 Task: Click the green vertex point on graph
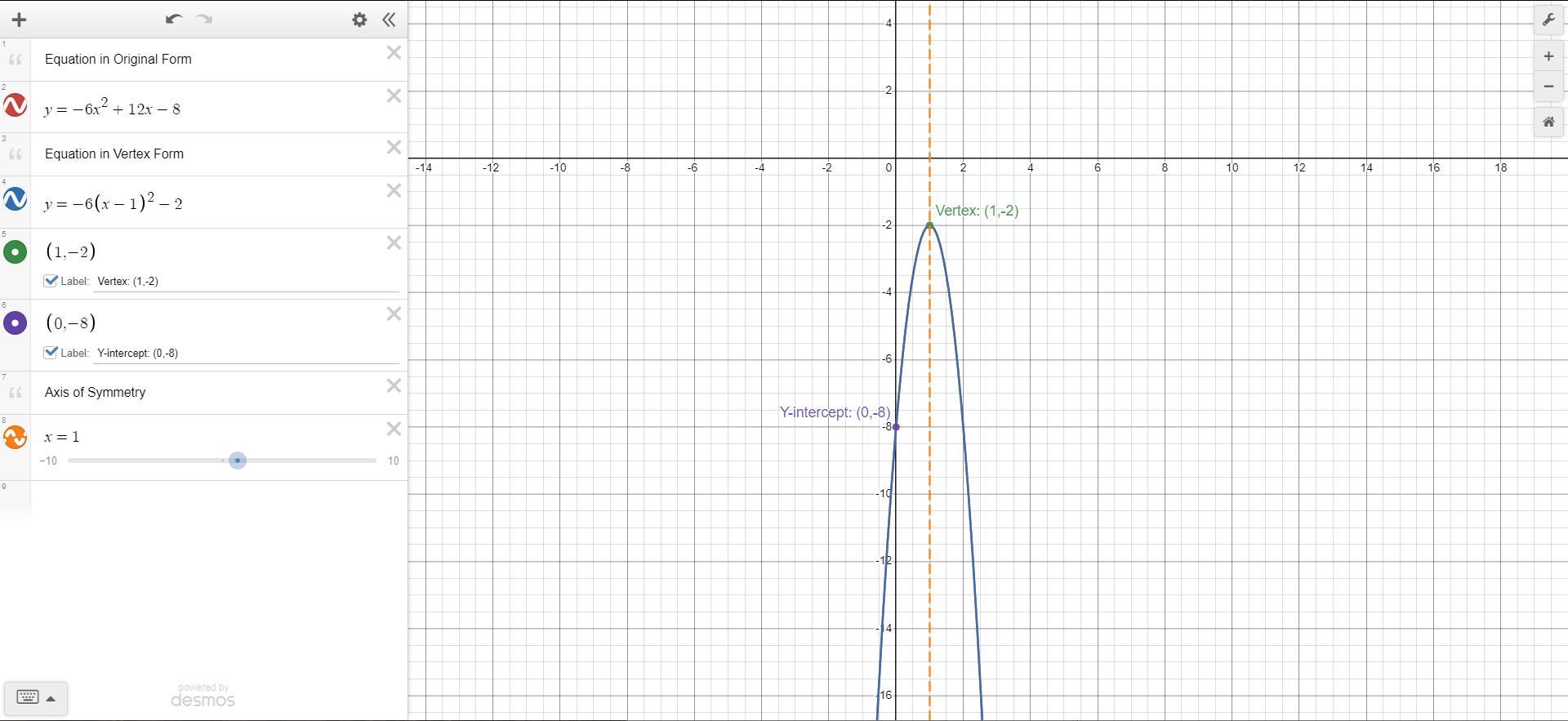[x=929, y=225]
